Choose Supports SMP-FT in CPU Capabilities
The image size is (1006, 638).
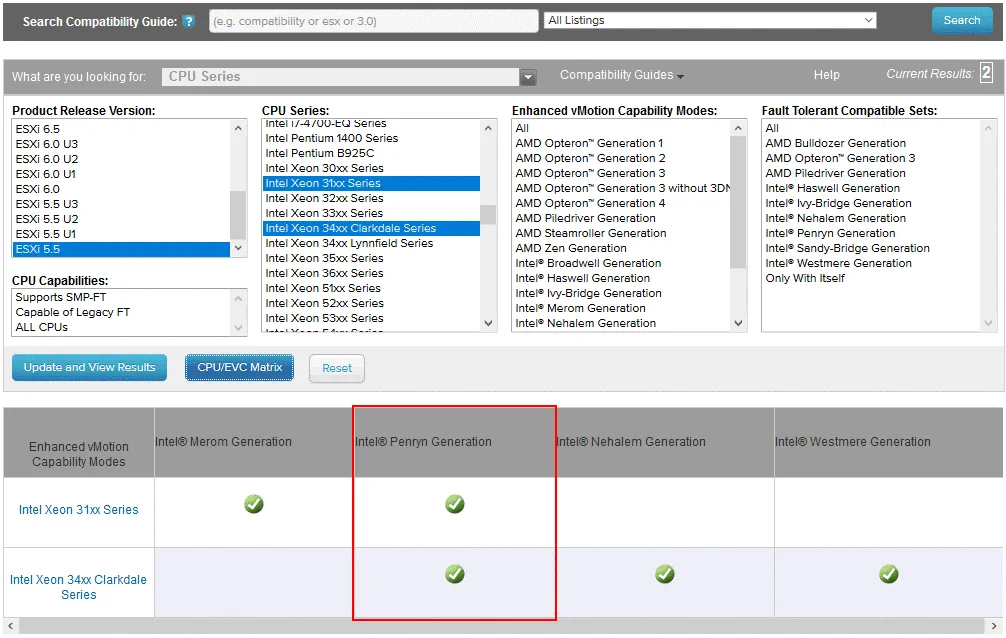click(x=61, y=297)
